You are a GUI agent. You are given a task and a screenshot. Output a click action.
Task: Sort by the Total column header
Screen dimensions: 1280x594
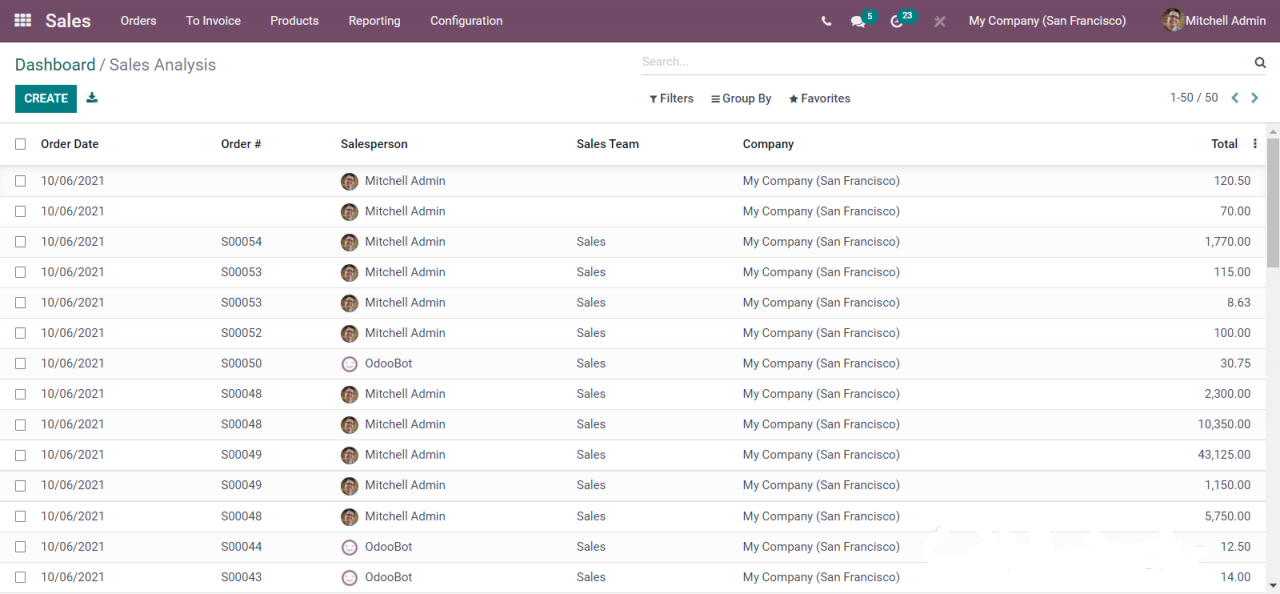(1224, 144)
